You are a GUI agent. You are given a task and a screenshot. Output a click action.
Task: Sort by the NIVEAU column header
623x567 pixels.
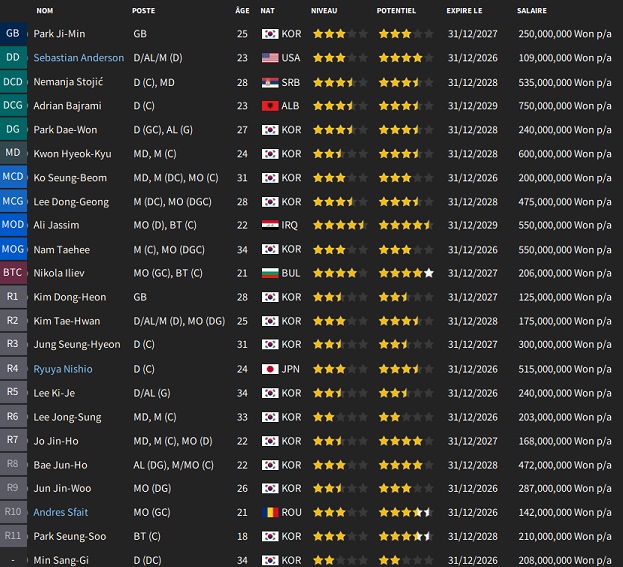(324, 11)
